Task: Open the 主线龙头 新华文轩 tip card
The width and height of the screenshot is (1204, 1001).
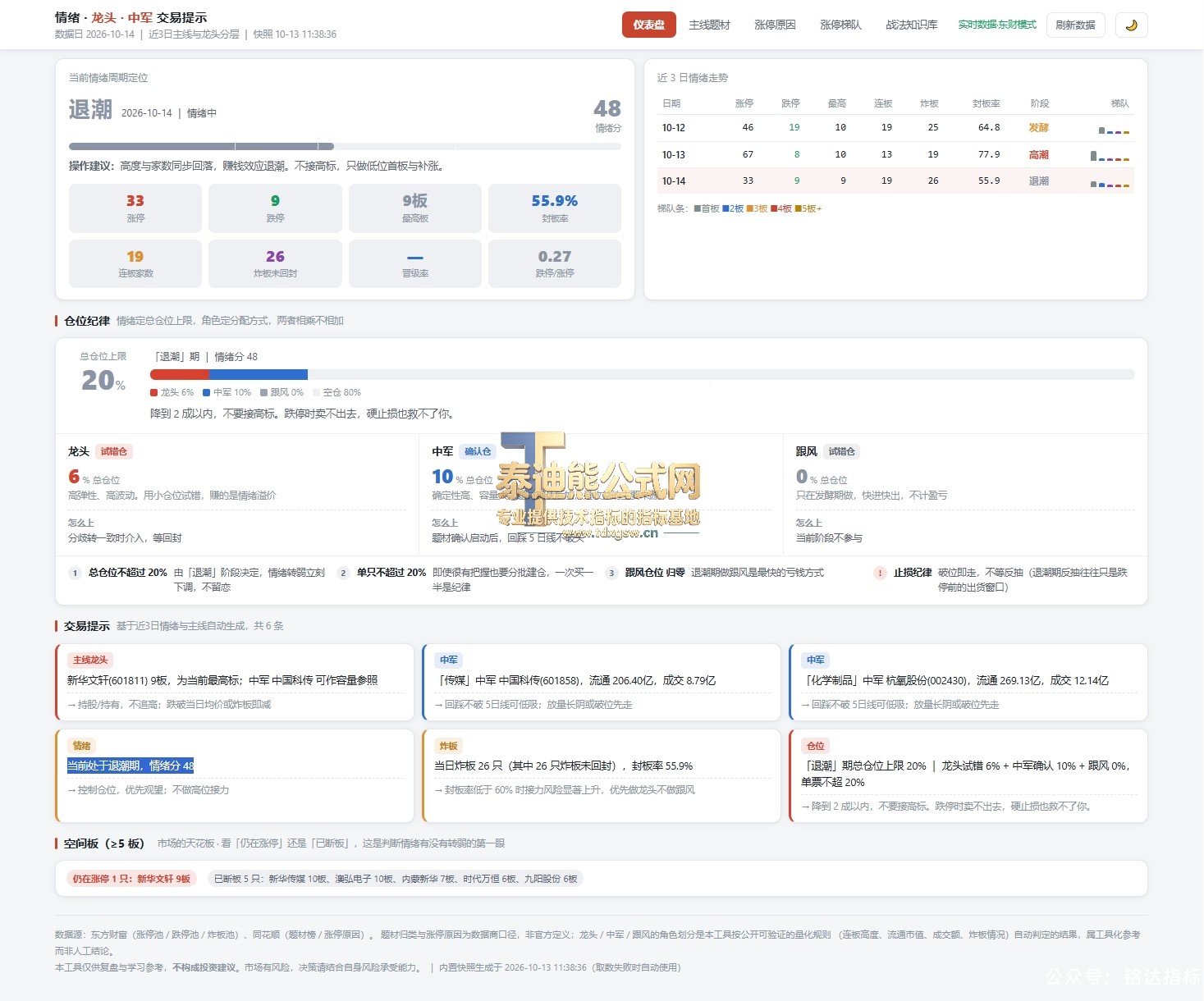Action: click(235, 682)
